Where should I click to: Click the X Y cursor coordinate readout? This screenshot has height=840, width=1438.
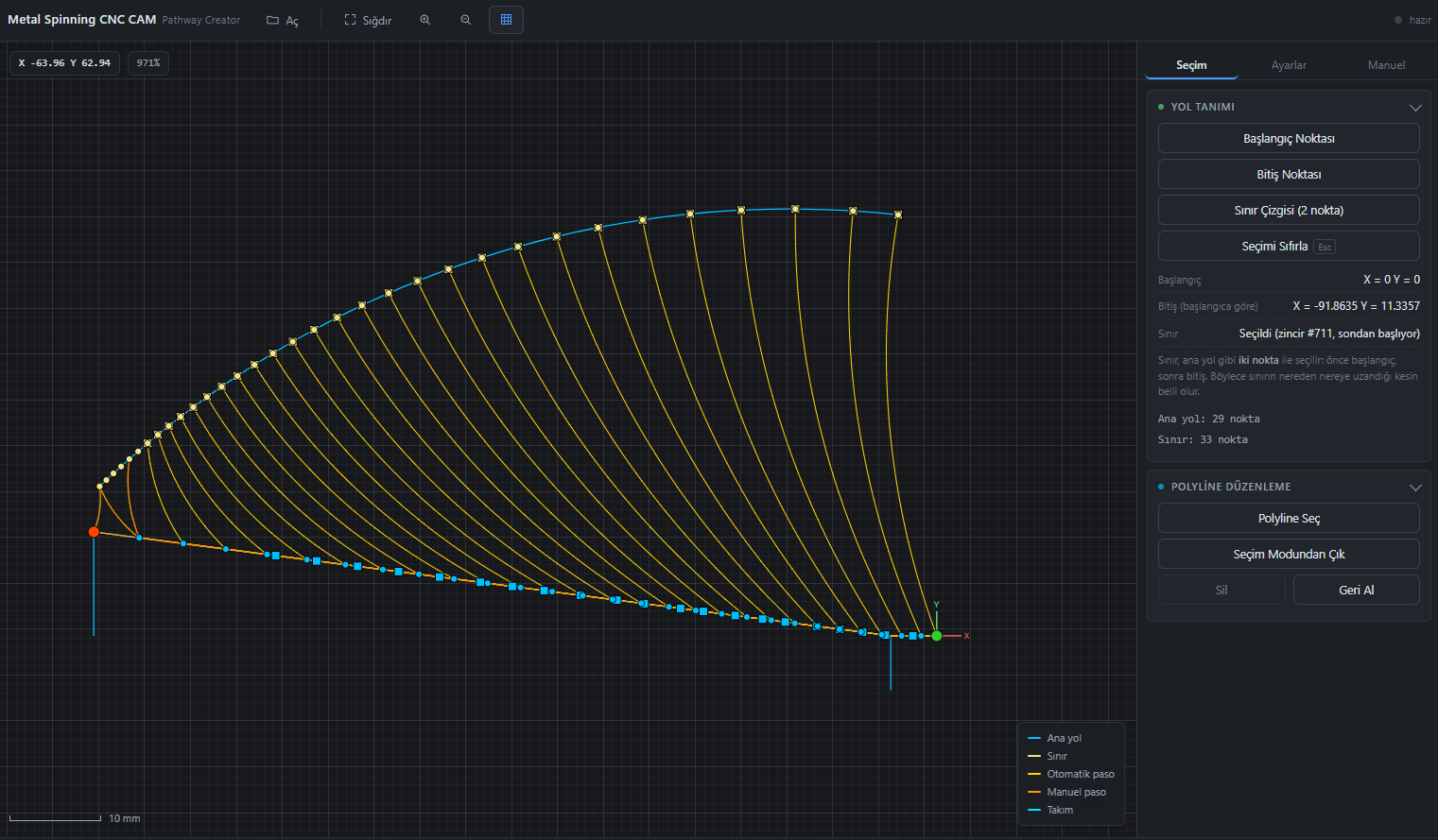point(64,63)
